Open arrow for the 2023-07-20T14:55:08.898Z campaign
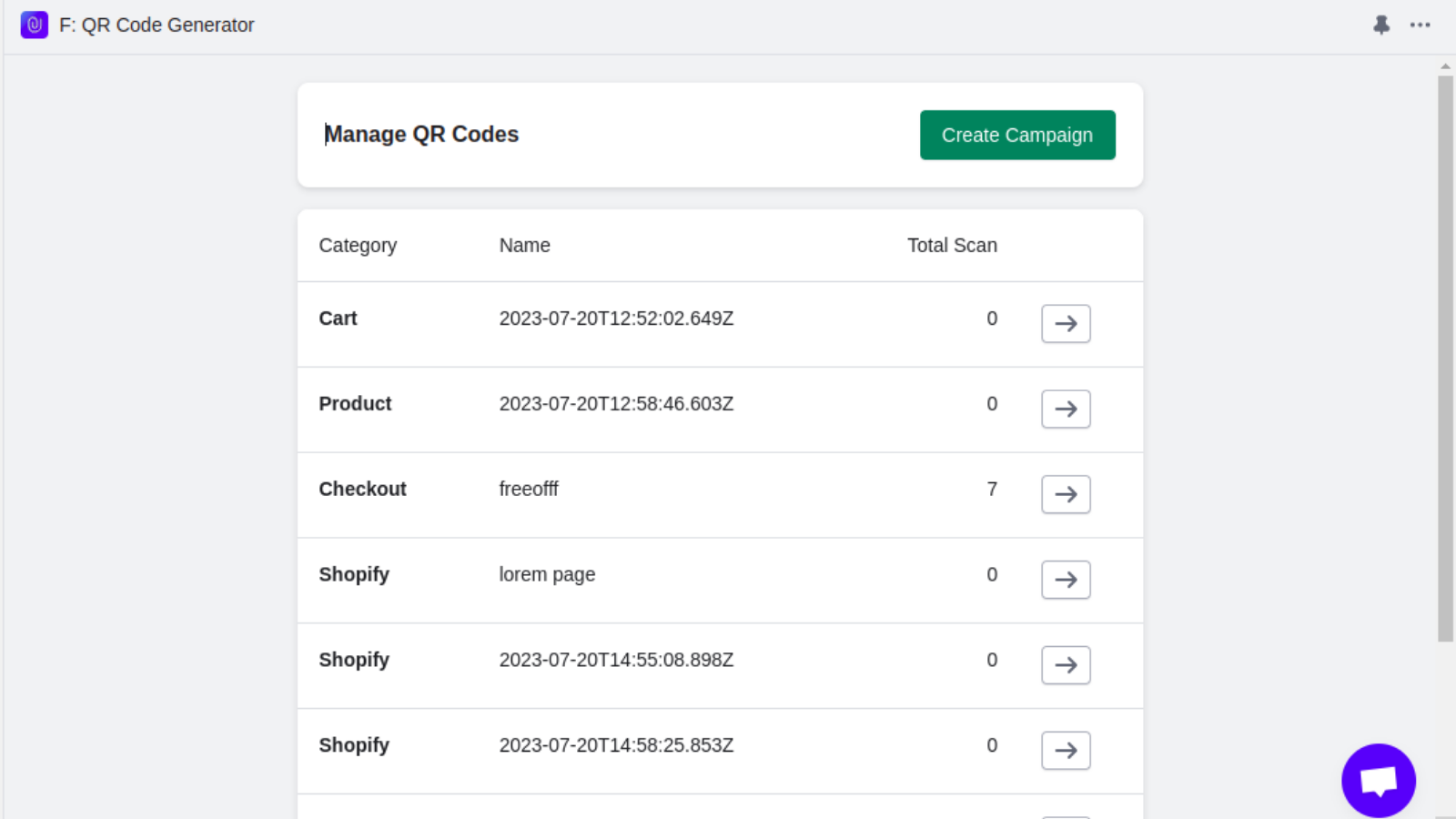This screenshot has height=819, width=1456. (1066, 664)
